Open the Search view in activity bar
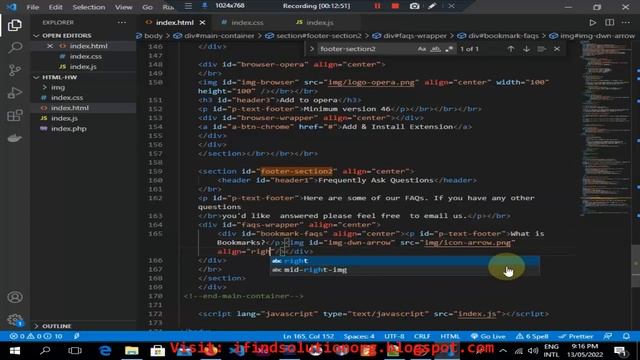 tap(15, 48)
